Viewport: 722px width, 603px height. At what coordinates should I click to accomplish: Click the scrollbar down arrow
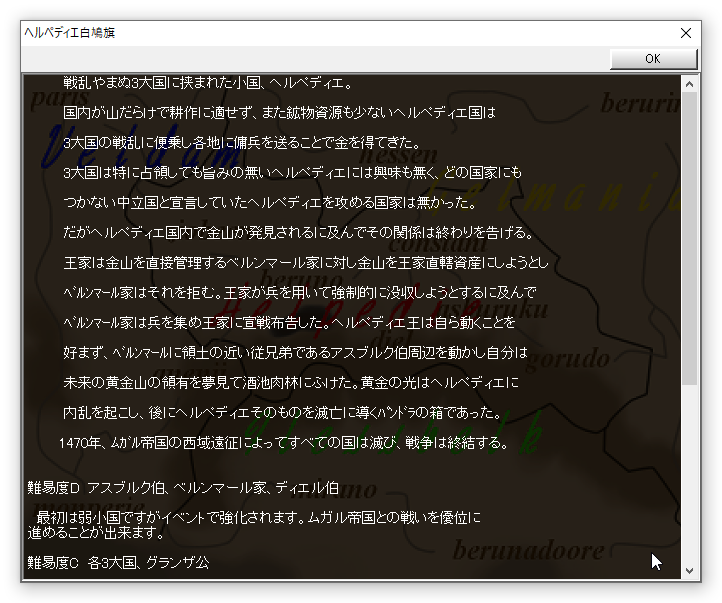[689, 570]
